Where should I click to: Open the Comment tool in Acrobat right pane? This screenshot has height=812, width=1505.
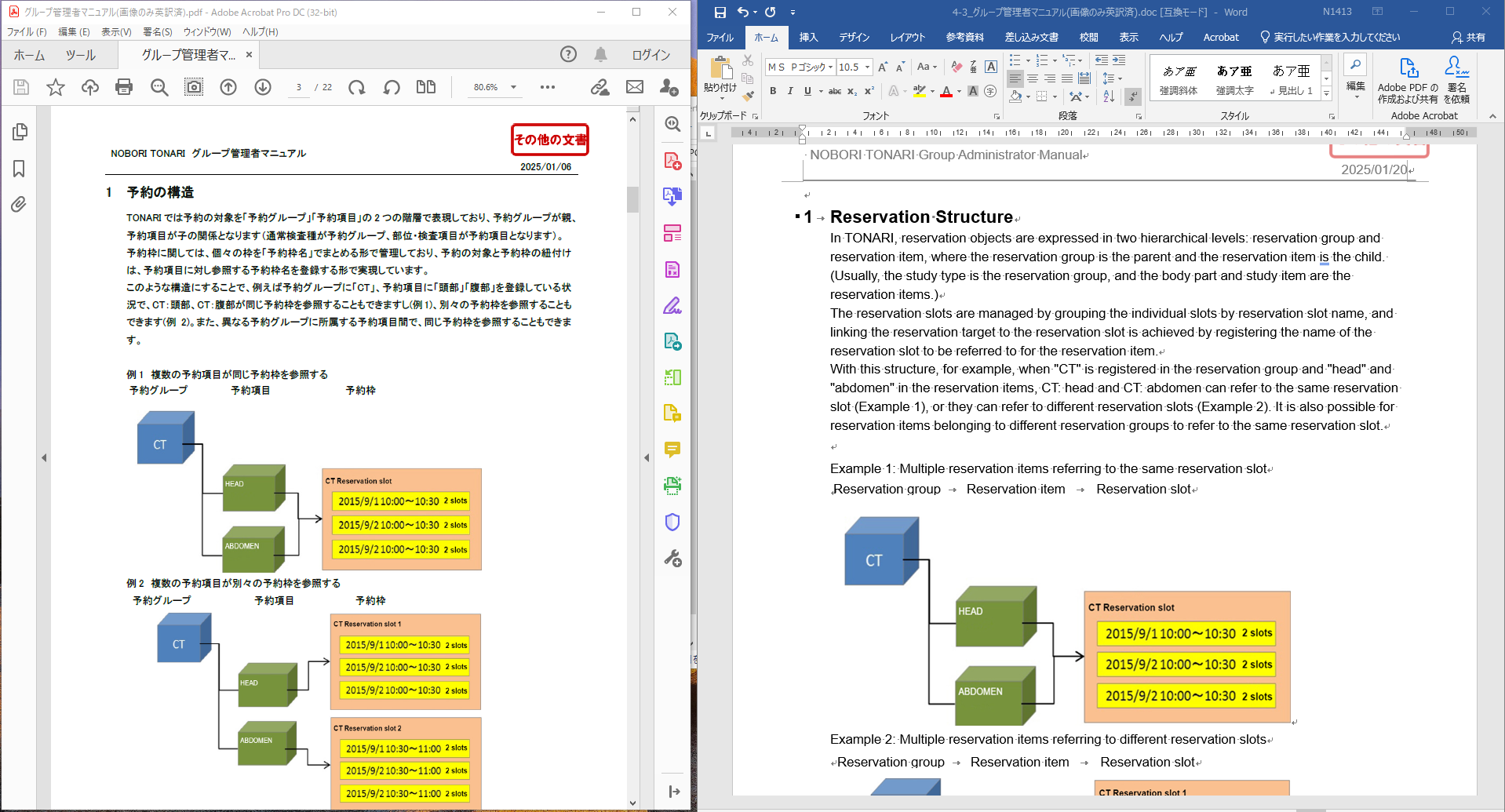coord(672,450)
